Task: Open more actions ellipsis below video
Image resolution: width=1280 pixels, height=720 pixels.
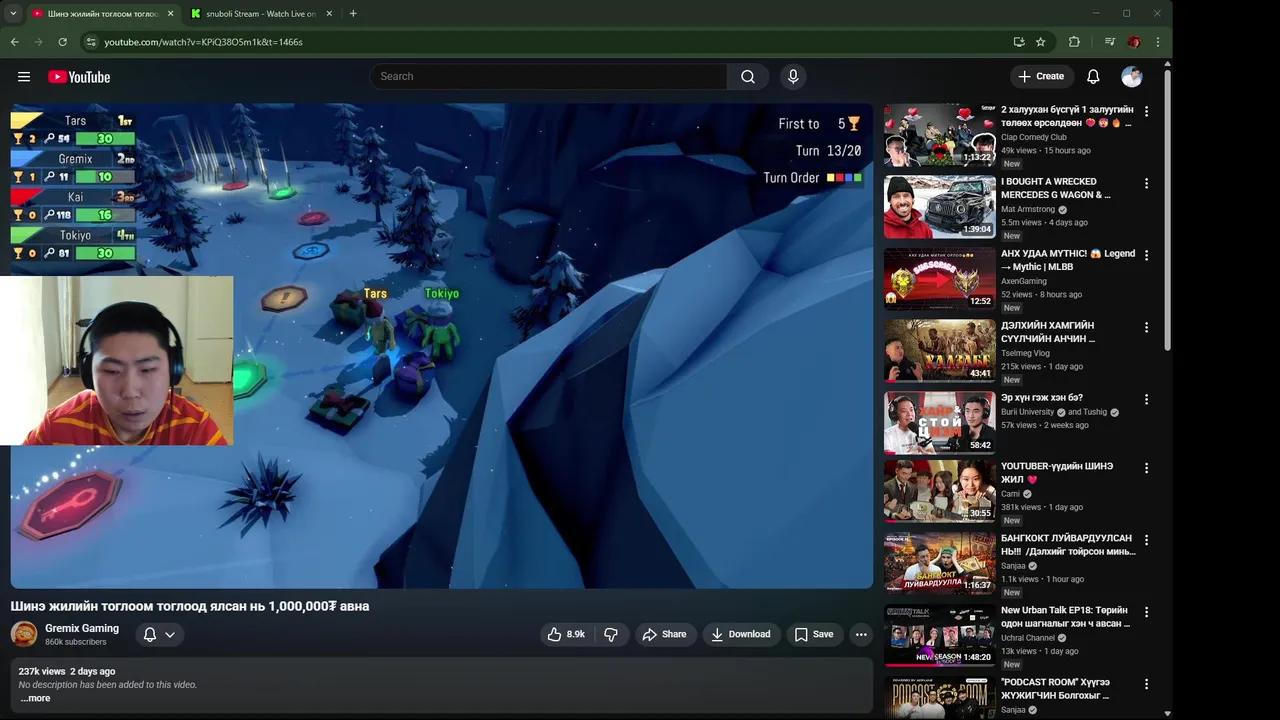Action: click(861, 634)
